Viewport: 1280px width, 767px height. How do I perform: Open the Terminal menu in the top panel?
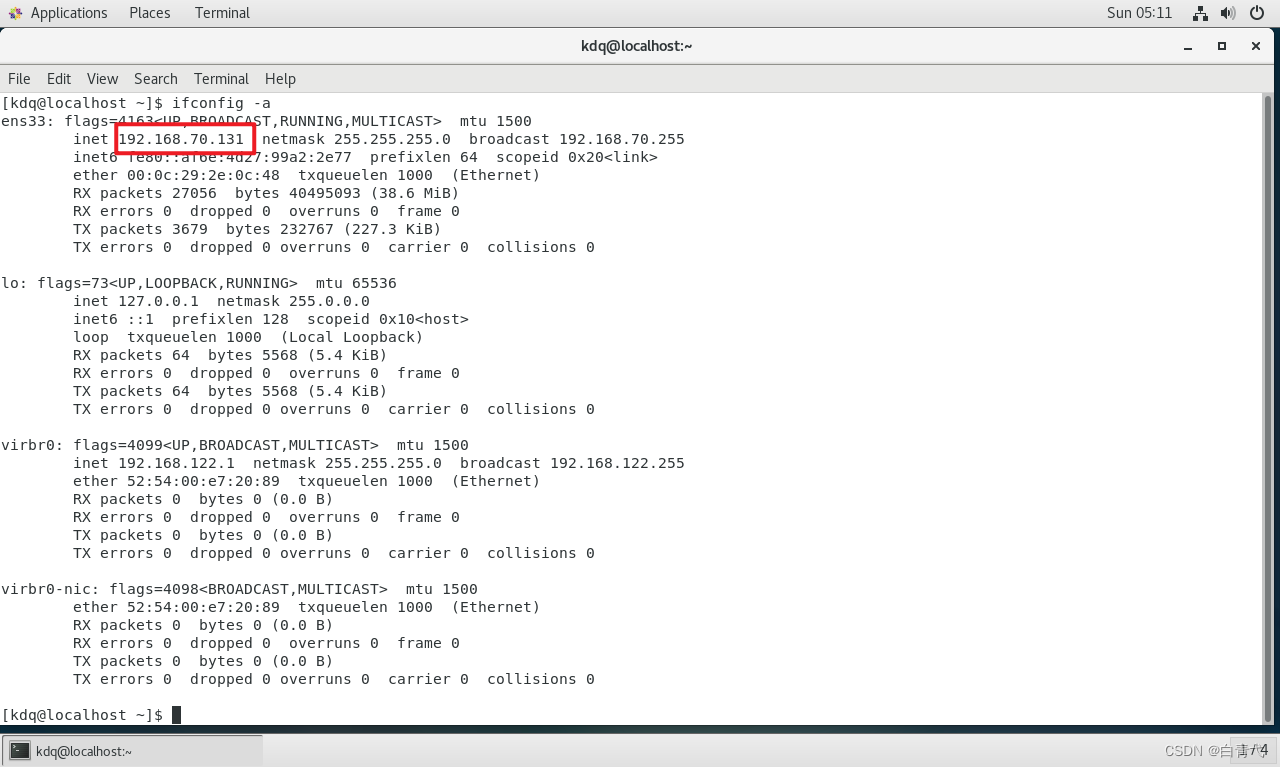pyautogui.click(x=222, y=13)
